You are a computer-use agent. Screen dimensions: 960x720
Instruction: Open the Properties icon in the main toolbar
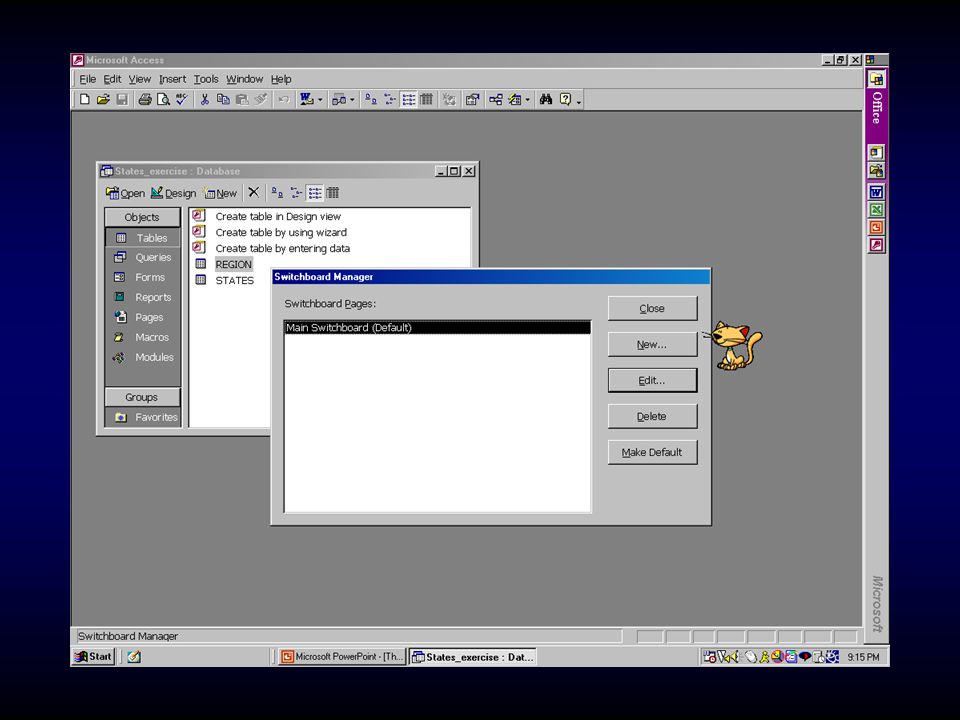click(x=472, y=99)
